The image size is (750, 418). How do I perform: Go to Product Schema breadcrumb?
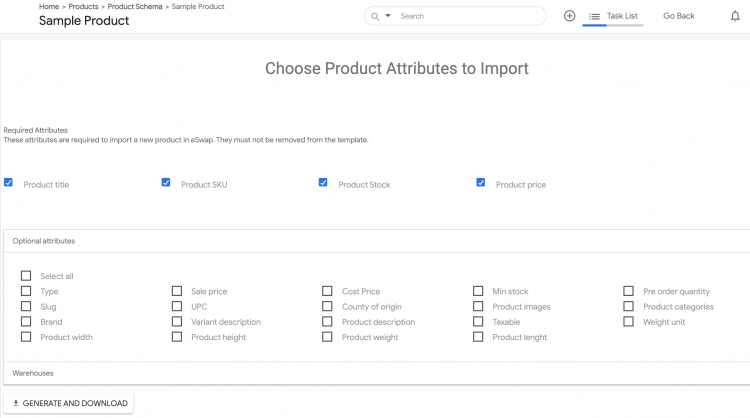tap(135, 7)
